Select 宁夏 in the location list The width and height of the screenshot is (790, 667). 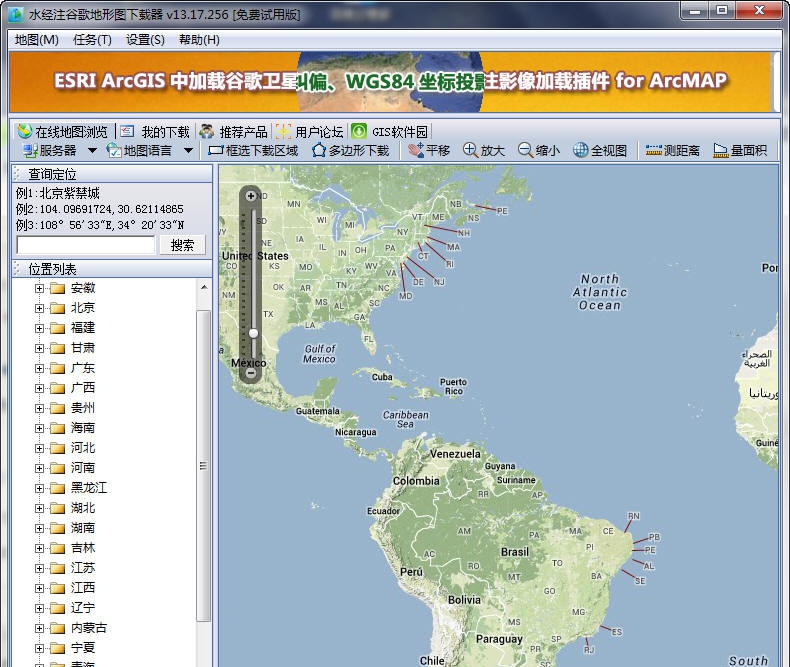(x=83, y=648)
